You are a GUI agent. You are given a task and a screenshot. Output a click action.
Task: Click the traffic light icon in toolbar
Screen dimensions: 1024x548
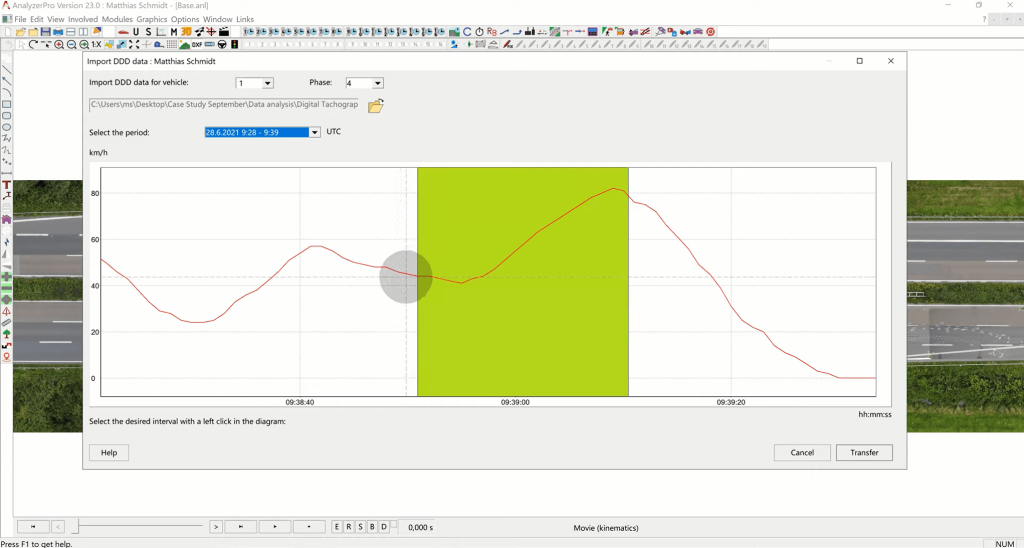pos(234,45)
